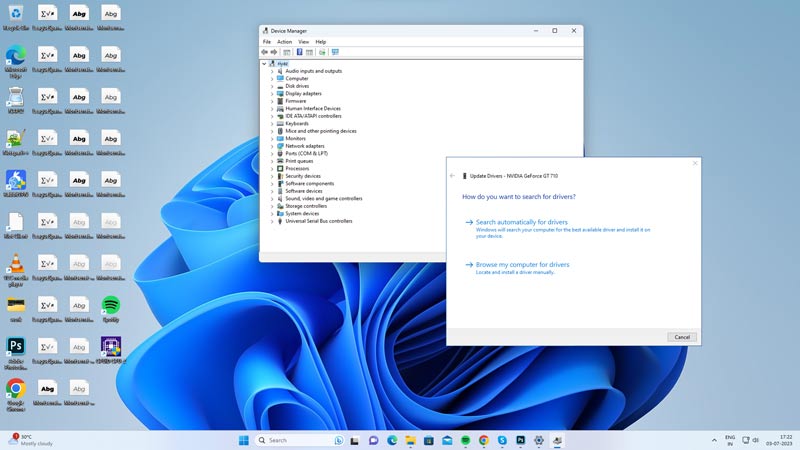Expand the Keyboards category
The height and width of the screenshot is (450, 800).
tap(272, 123)
